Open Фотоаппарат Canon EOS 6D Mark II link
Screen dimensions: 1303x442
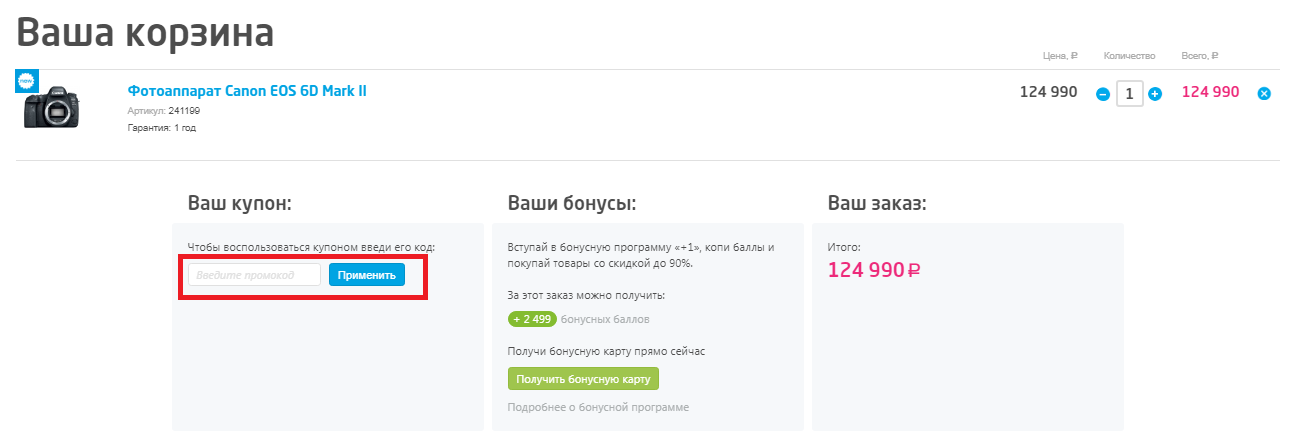click(247, 91)
